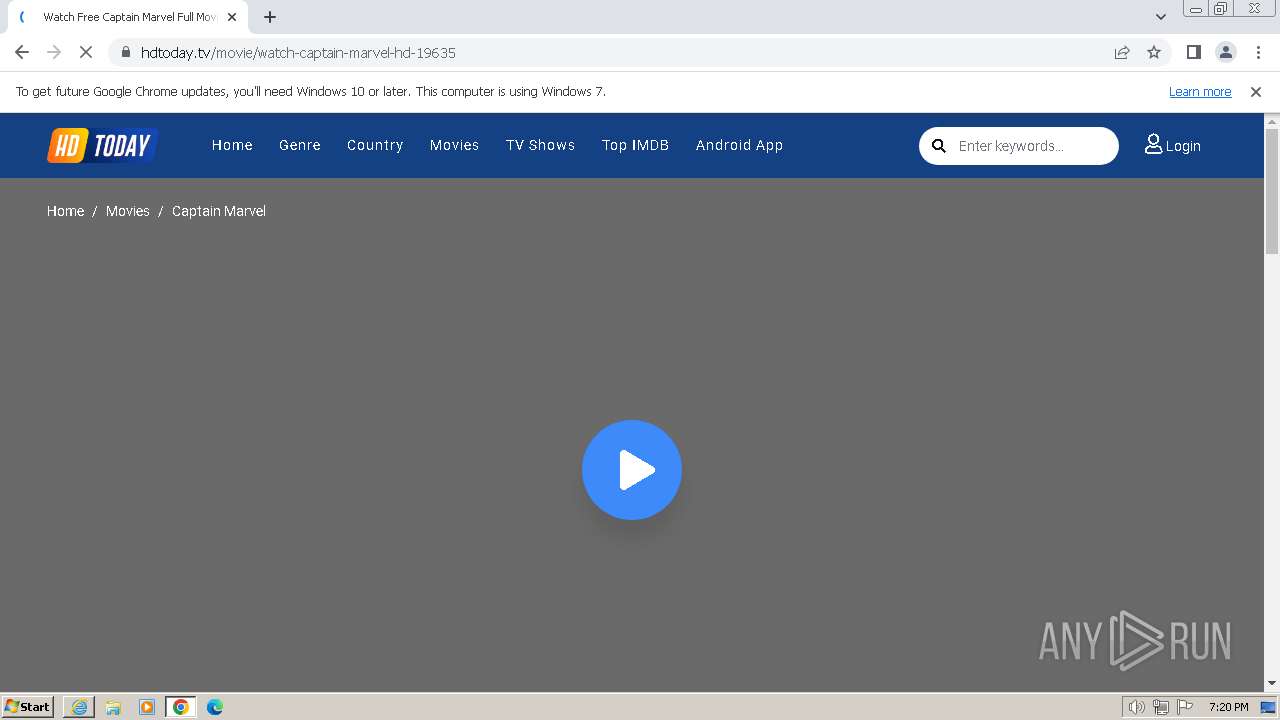Go to TV Shows section

(x=540, y=145)
